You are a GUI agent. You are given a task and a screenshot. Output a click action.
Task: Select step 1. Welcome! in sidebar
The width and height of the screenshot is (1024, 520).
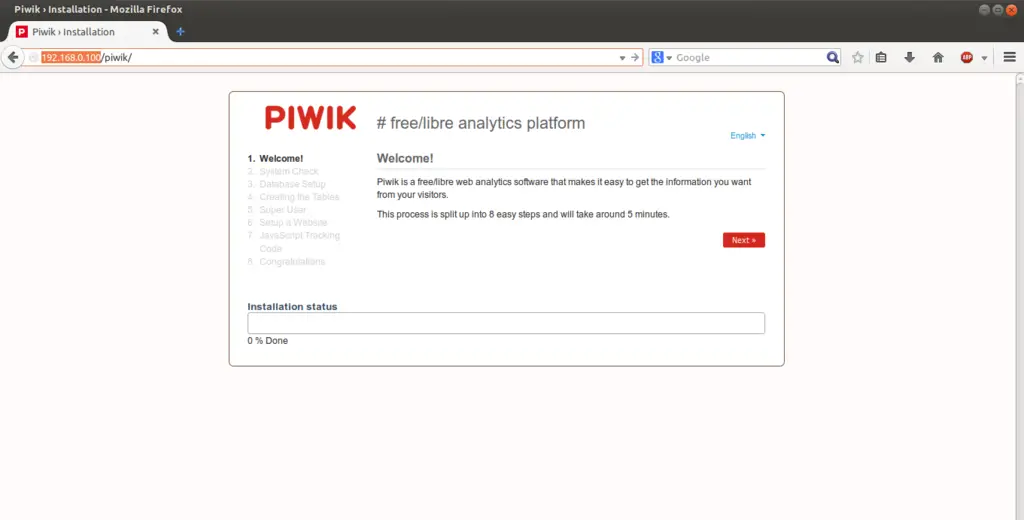point(275,158)
